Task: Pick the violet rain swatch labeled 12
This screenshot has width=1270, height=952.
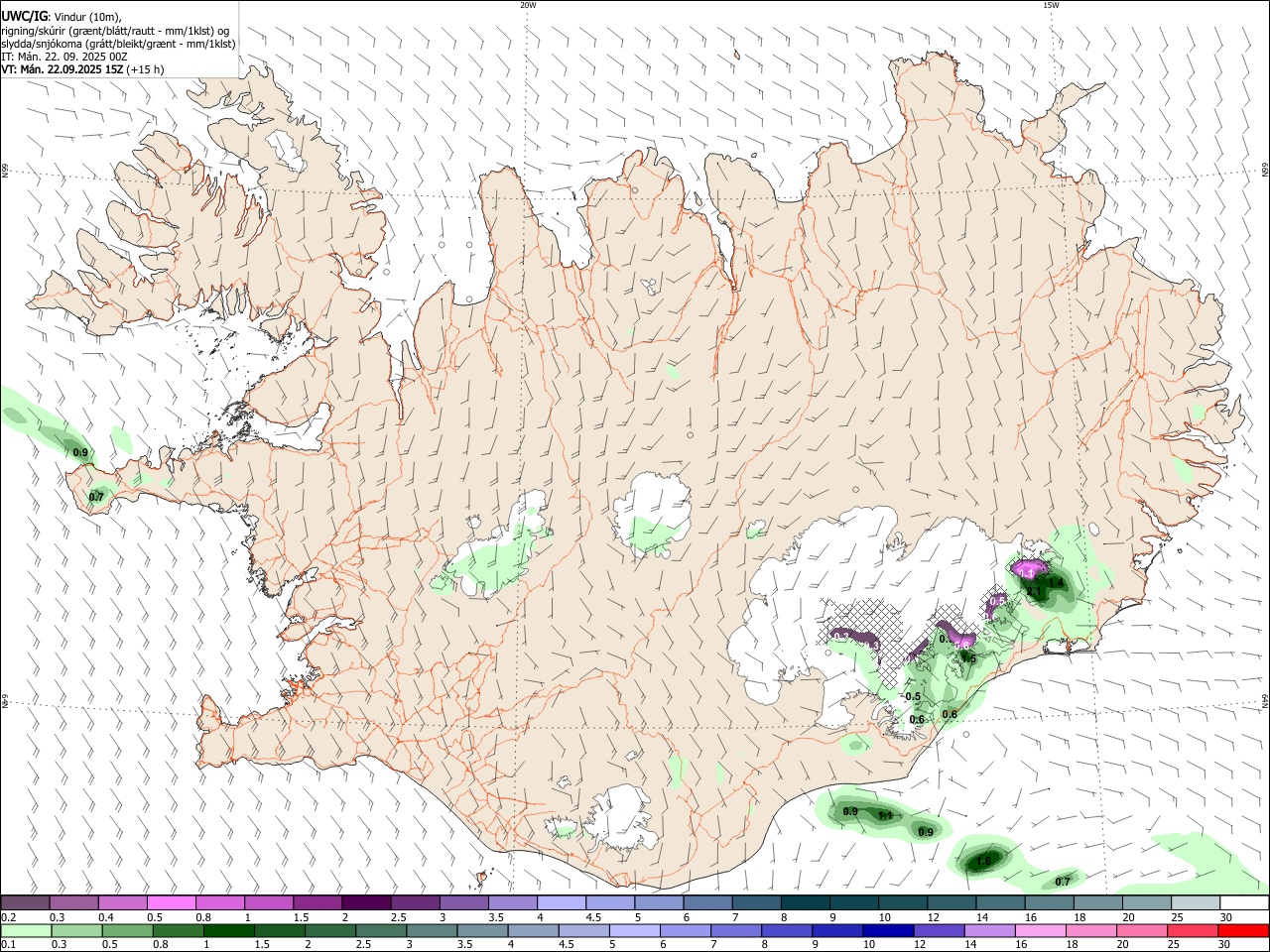Action: 940,930
